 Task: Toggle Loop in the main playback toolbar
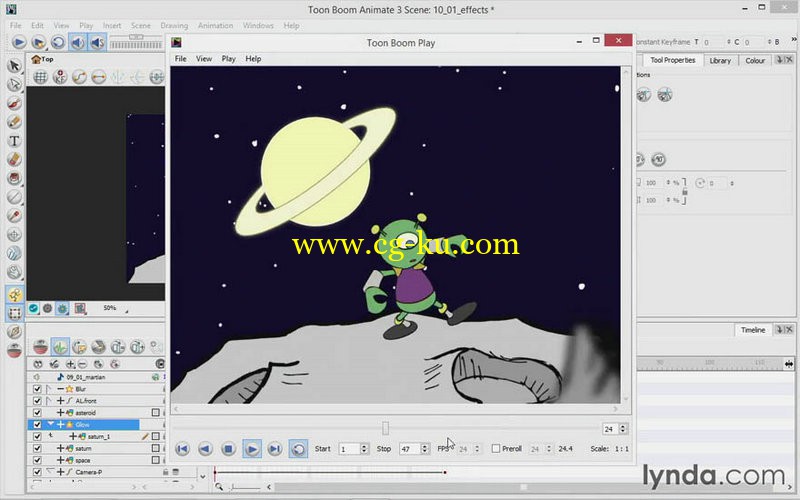click(x=58, y=42)
